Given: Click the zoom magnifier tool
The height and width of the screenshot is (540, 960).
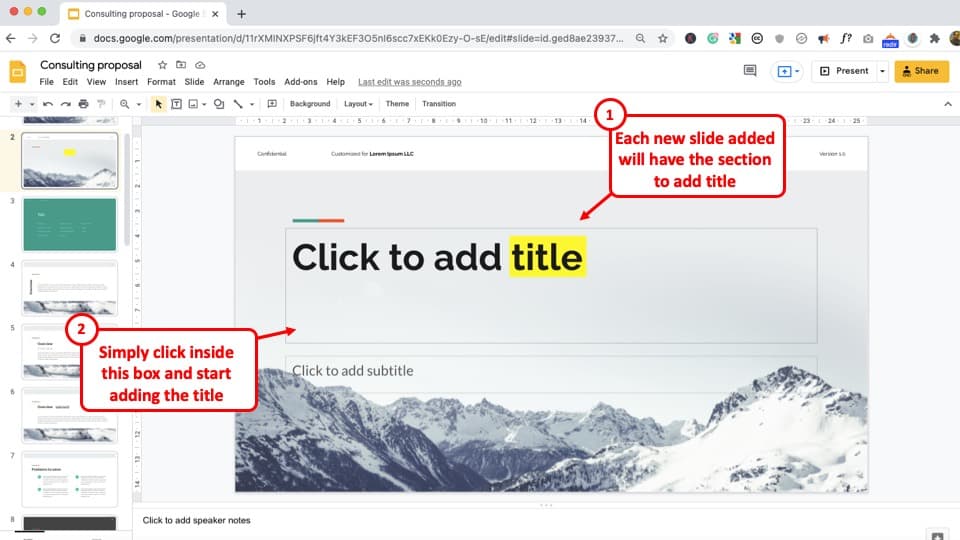Looking at the screenshot, I should tap(125, 104).
